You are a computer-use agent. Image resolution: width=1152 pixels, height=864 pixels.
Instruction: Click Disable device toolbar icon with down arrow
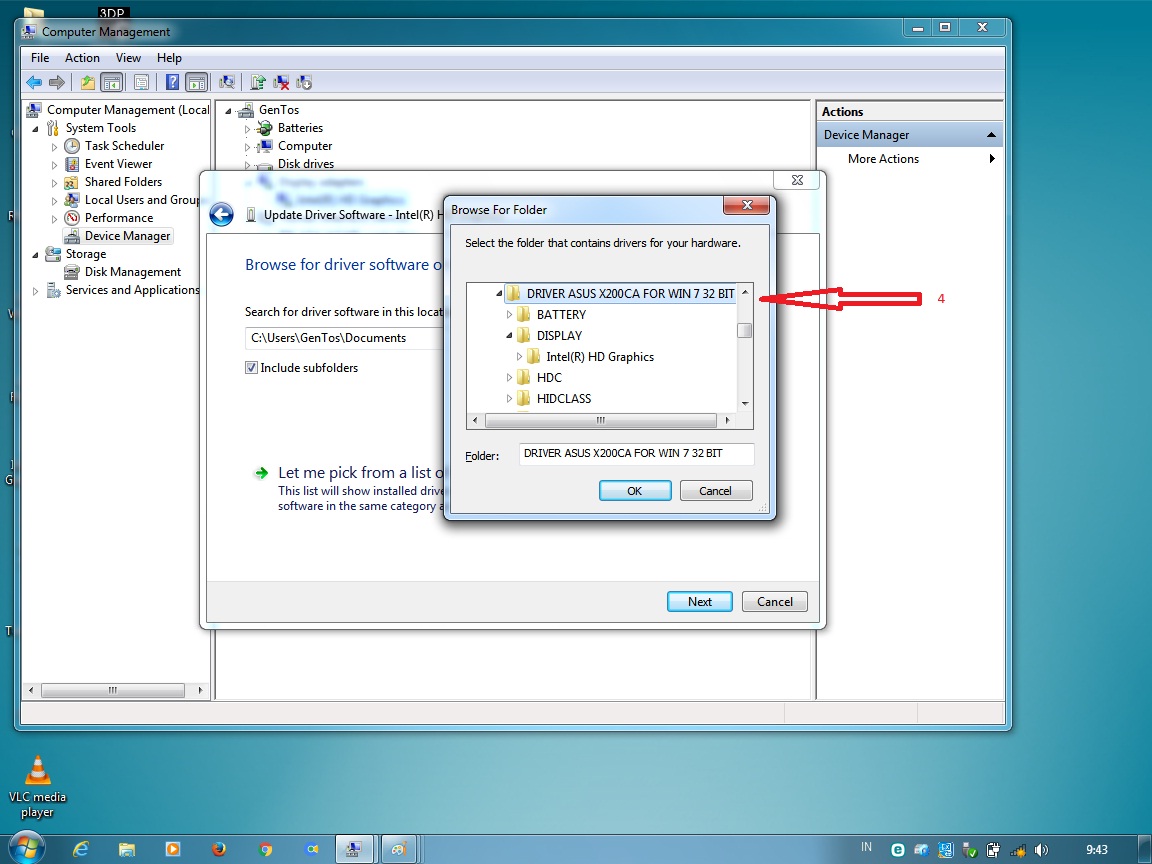coord(304,82)
